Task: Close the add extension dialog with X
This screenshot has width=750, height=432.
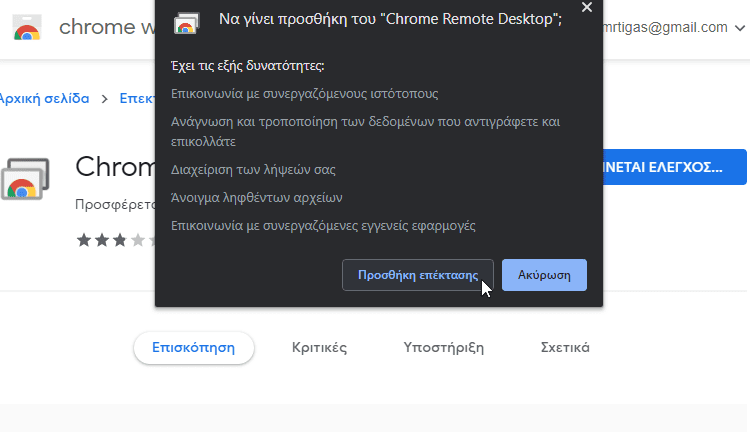Action: [x=586, y=7]
